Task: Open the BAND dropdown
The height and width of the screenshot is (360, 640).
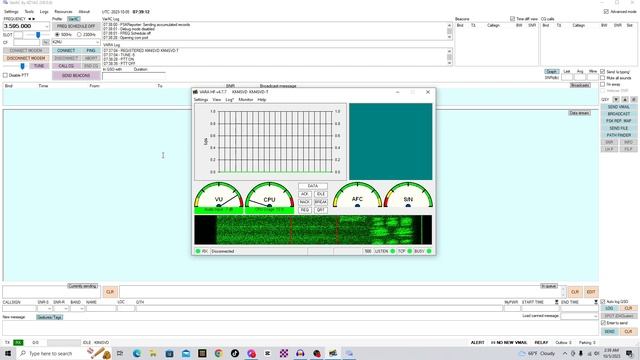Action: coord(82,309)
